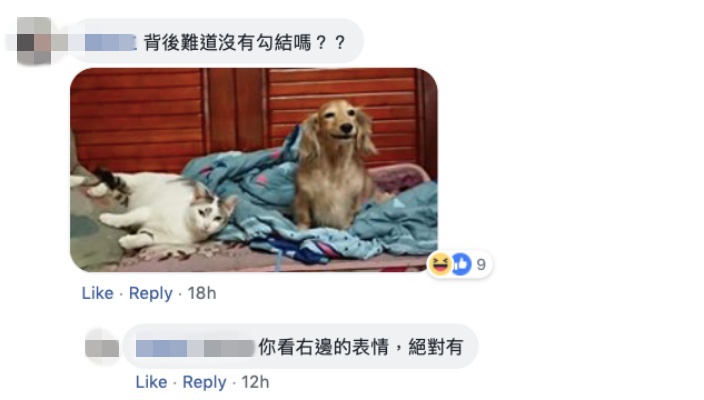704x400 pixels.
Task: Click the cat's striped tail in photo
Action: pyautogui.click(x=111, y=183)
